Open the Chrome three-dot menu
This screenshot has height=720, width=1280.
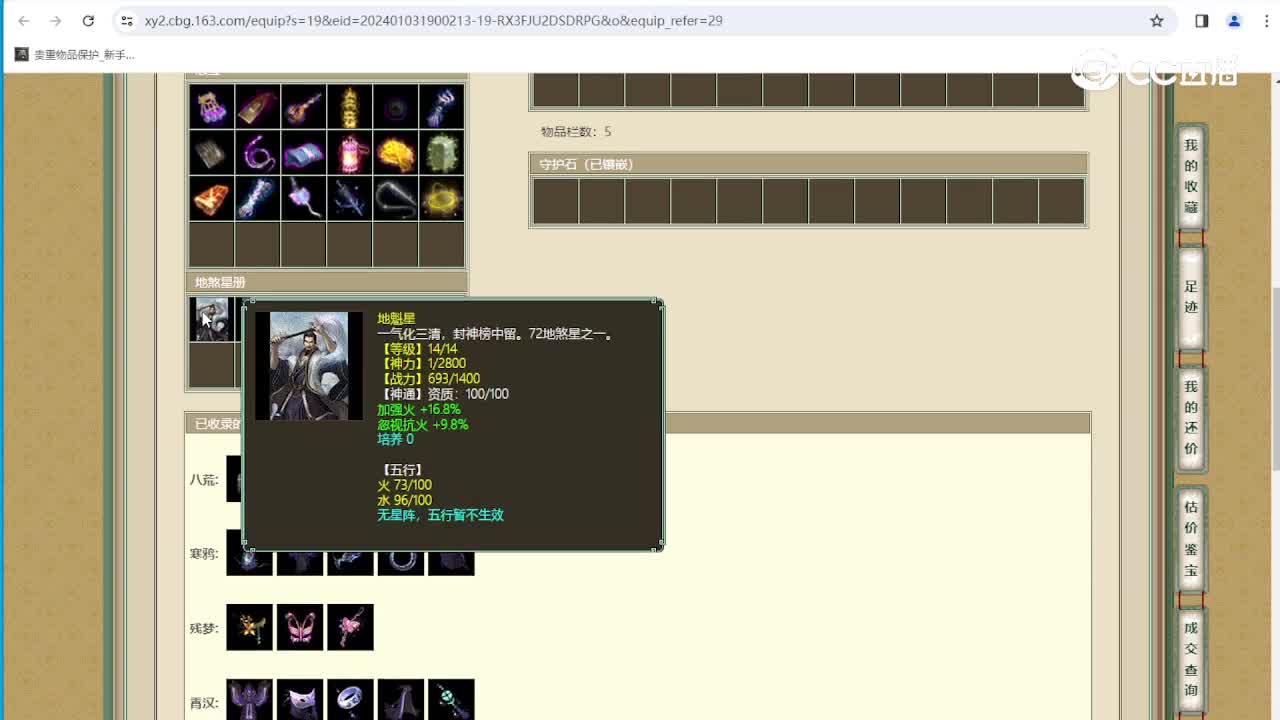tap(1266, 20)
